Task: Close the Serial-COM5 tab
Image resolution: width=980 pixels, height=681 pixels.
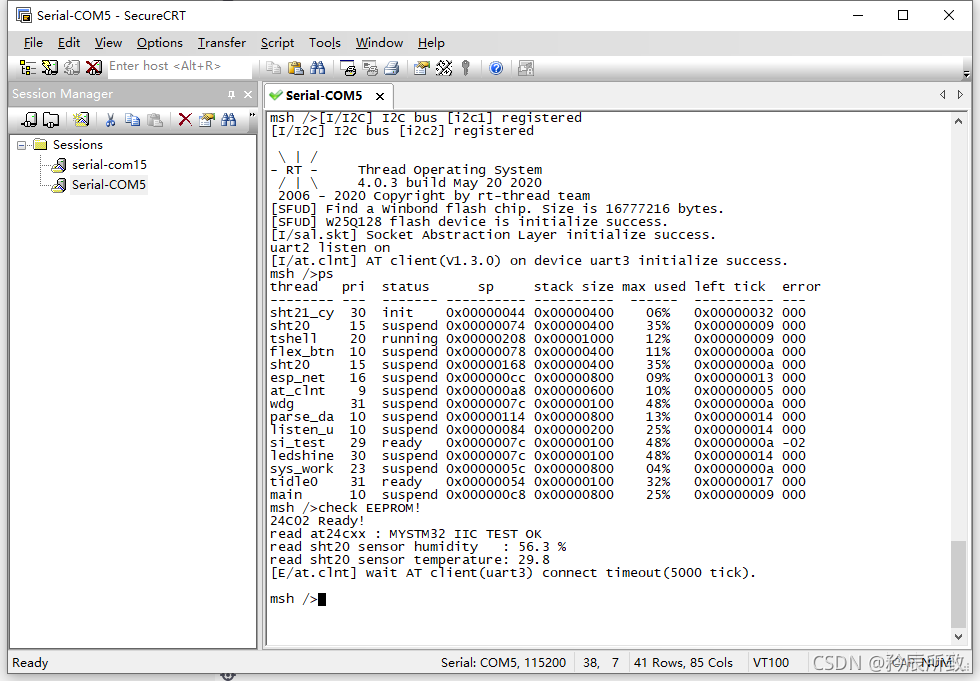Action: [379, 96]
